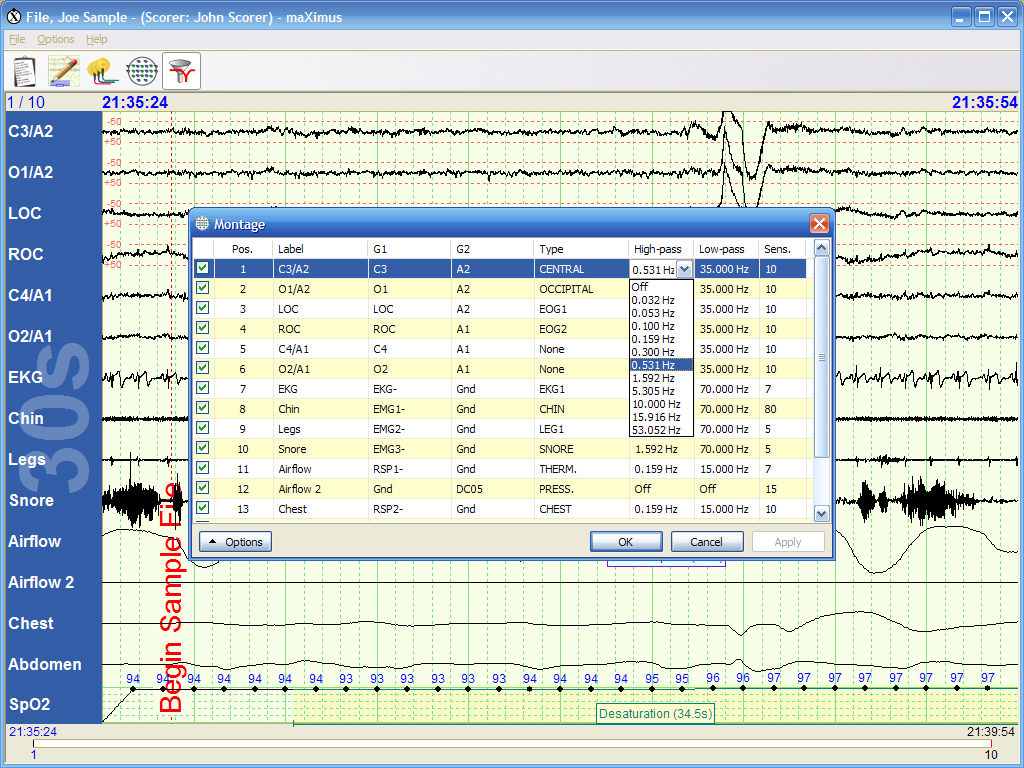Click the funnel filter toolbar icon
Screen dimensions: 1024x768
pos(182,71)
